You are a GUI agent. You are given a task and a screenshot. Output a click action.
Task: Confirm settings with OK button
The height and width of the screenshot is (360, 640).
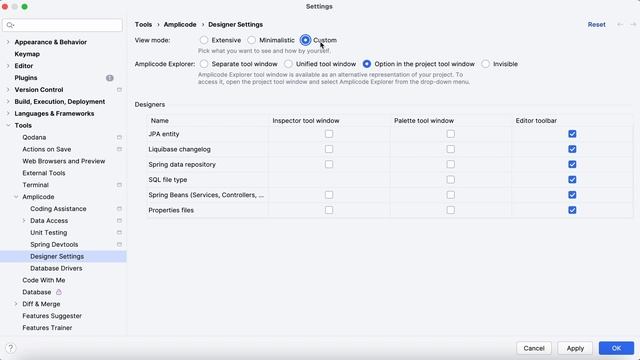(616, 348)
